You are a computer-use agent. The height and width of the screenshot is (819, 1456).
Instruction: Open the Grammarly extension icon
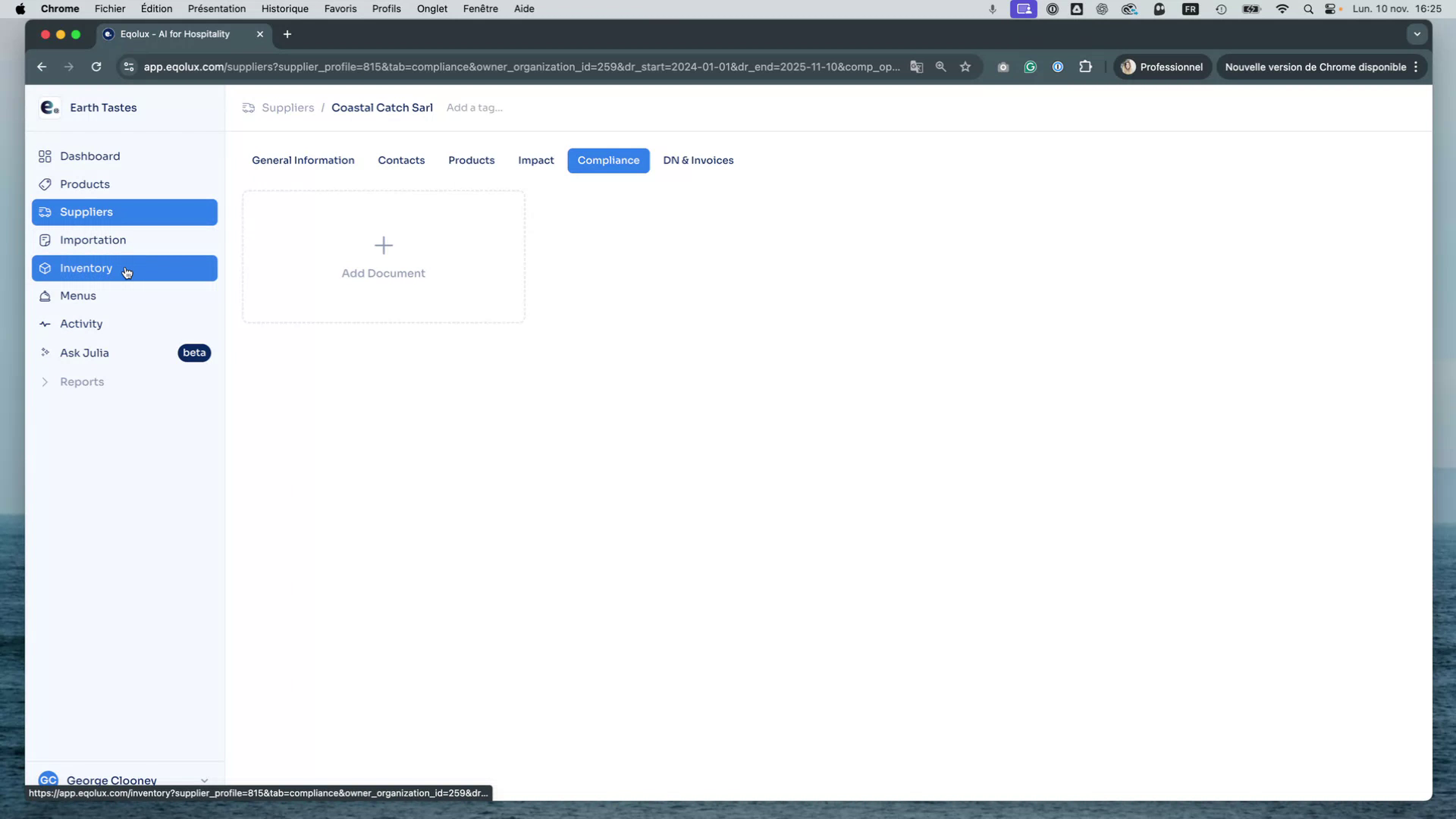1030,67
